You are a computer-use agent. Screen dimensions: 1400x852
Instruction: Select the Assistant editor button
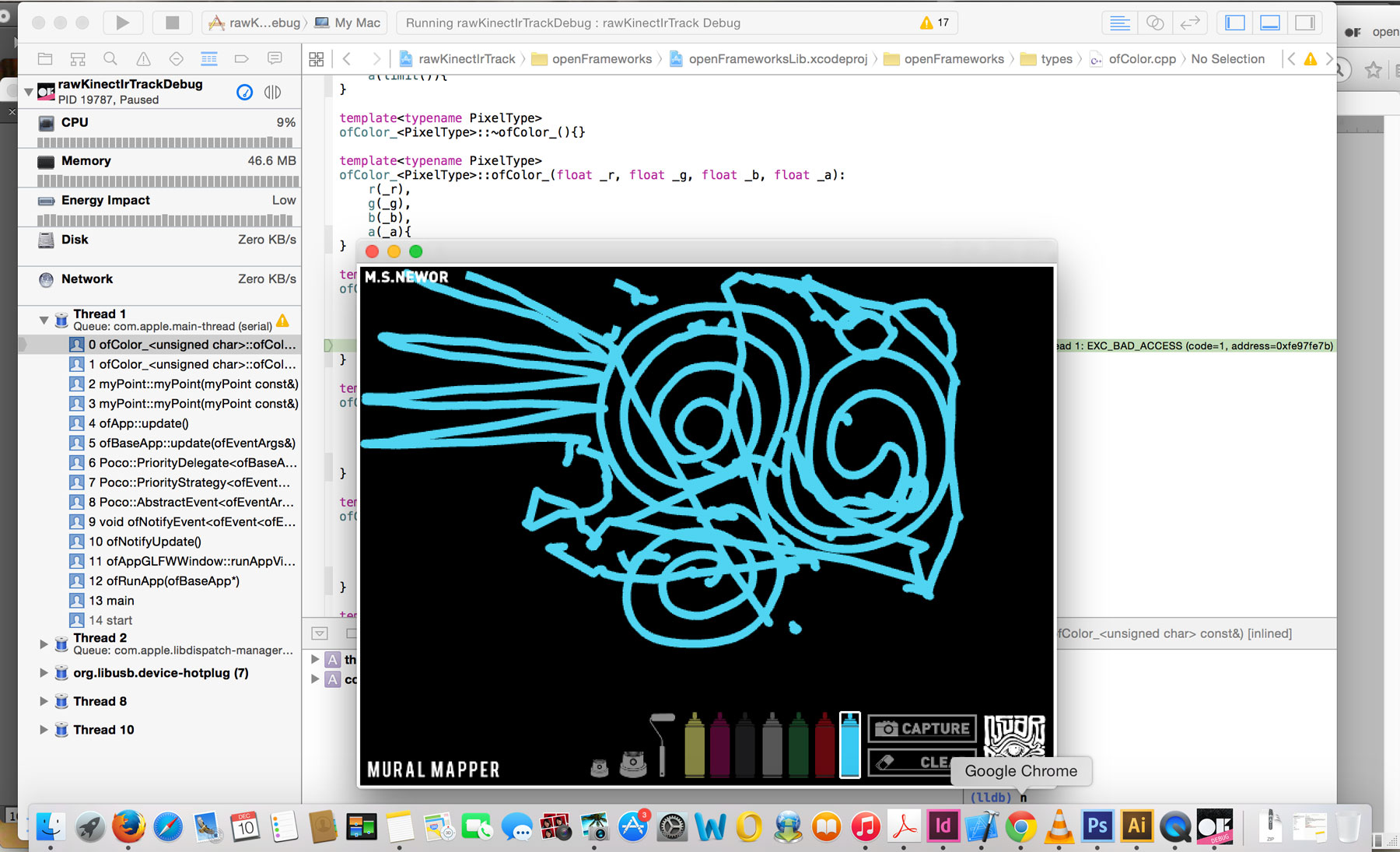(x=1155, y=23)
